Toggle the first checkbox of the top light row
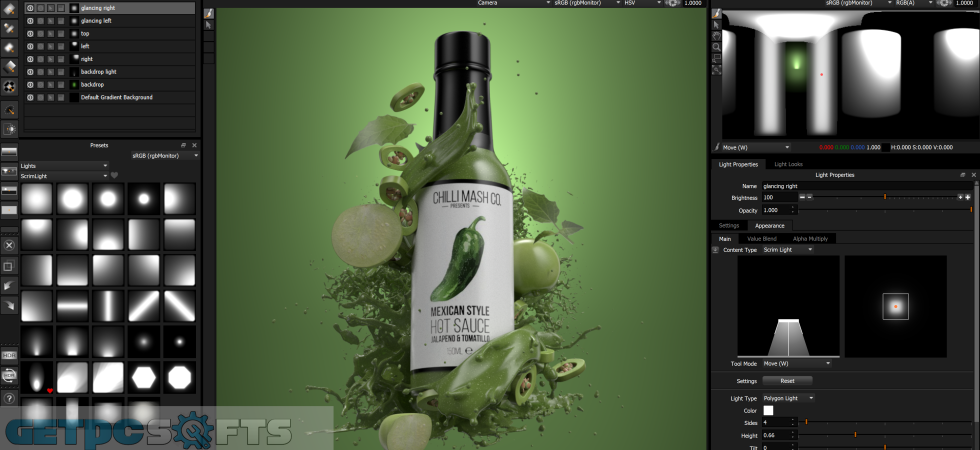 (x=40, y=34)
